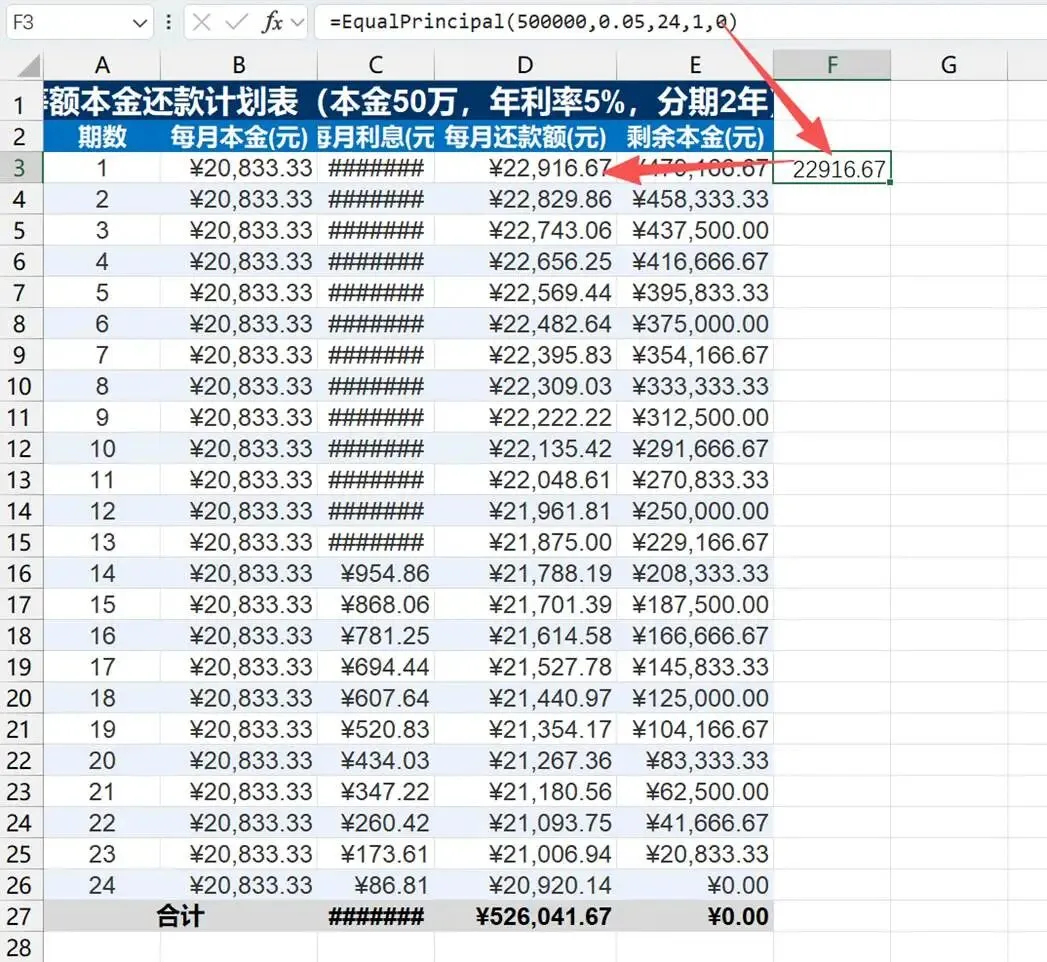Click the Cancel (X) formula bar icon
Image resolution: width=1047 pixels, height=962 pixels.
pos(201,23)
